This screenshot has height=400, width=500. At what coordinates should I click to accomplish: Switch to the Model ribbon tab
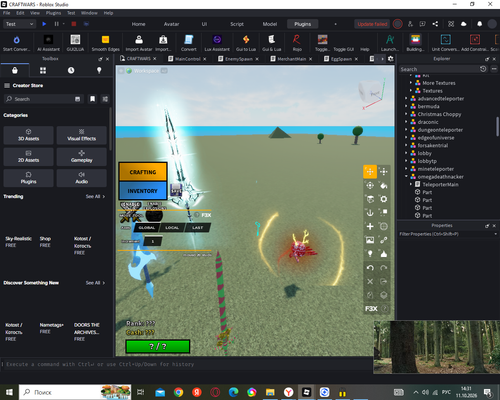[270, 24]
